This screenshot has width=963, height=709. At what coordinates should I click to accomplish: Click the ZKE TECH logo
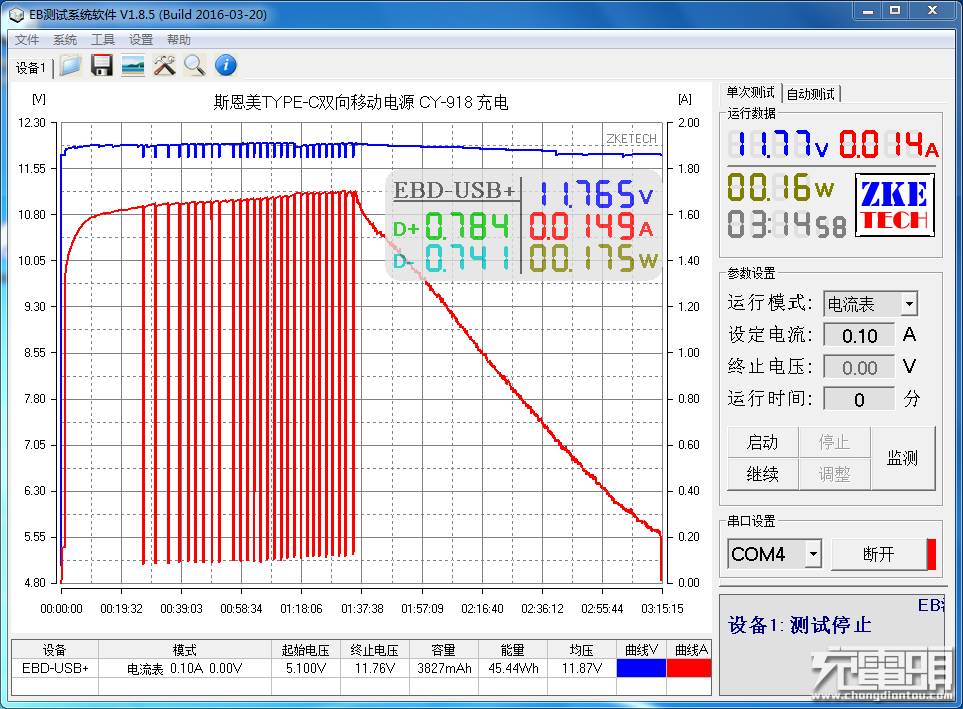pos(895,205)
